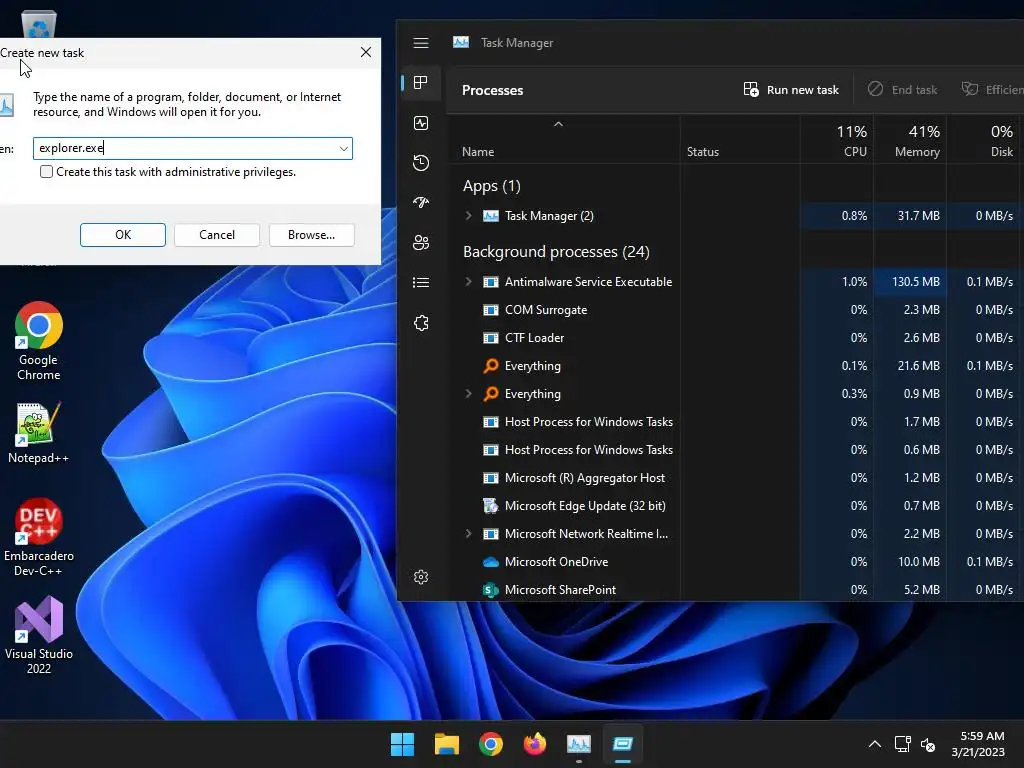Screen dimensions: 1024x768
Task: Click the Efficiency mode leaf icon
Action: click(x=970, y=89)
